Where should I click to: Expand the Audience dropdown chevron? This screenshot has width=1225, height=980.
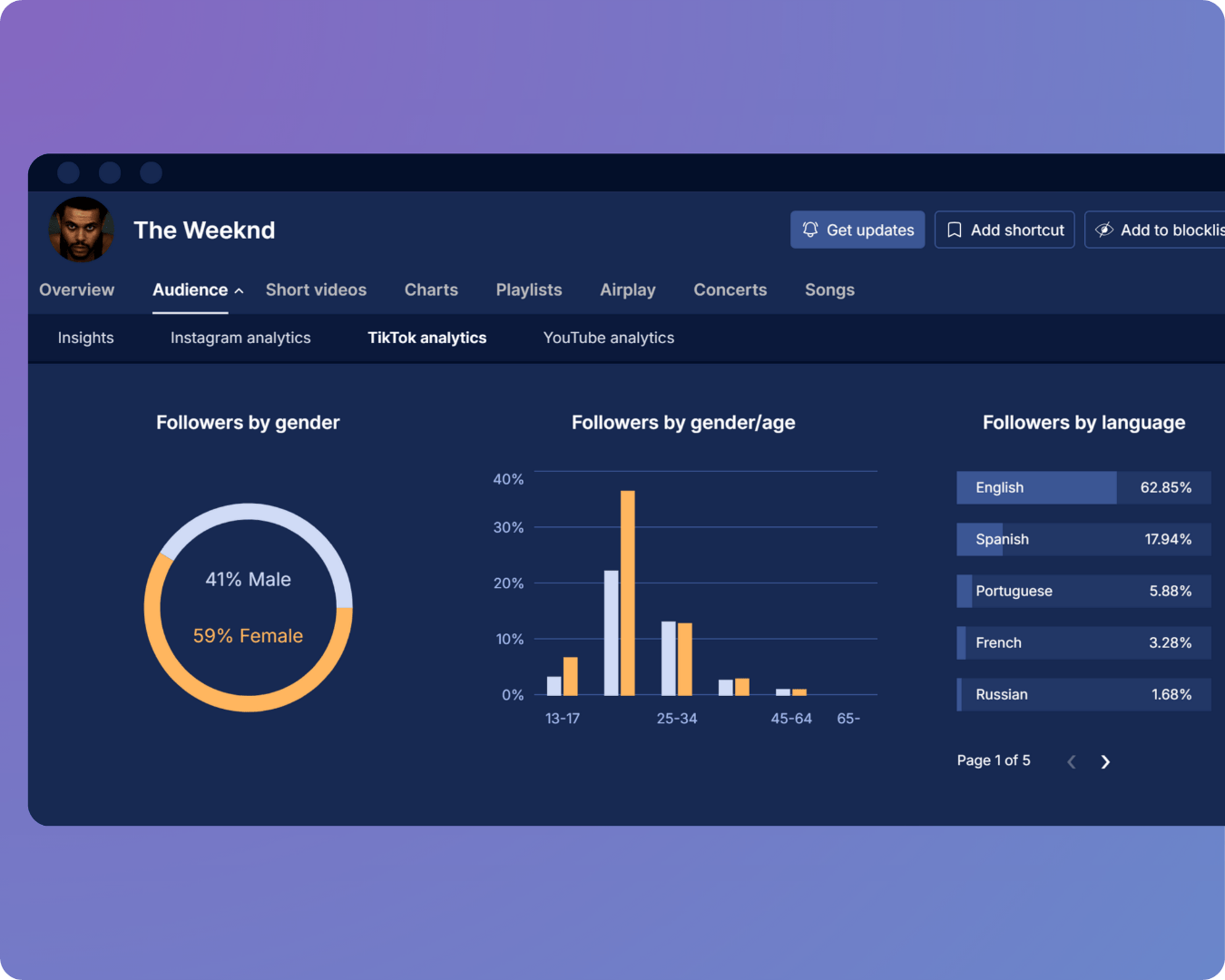pyautogui.click(x=240, y=291)
